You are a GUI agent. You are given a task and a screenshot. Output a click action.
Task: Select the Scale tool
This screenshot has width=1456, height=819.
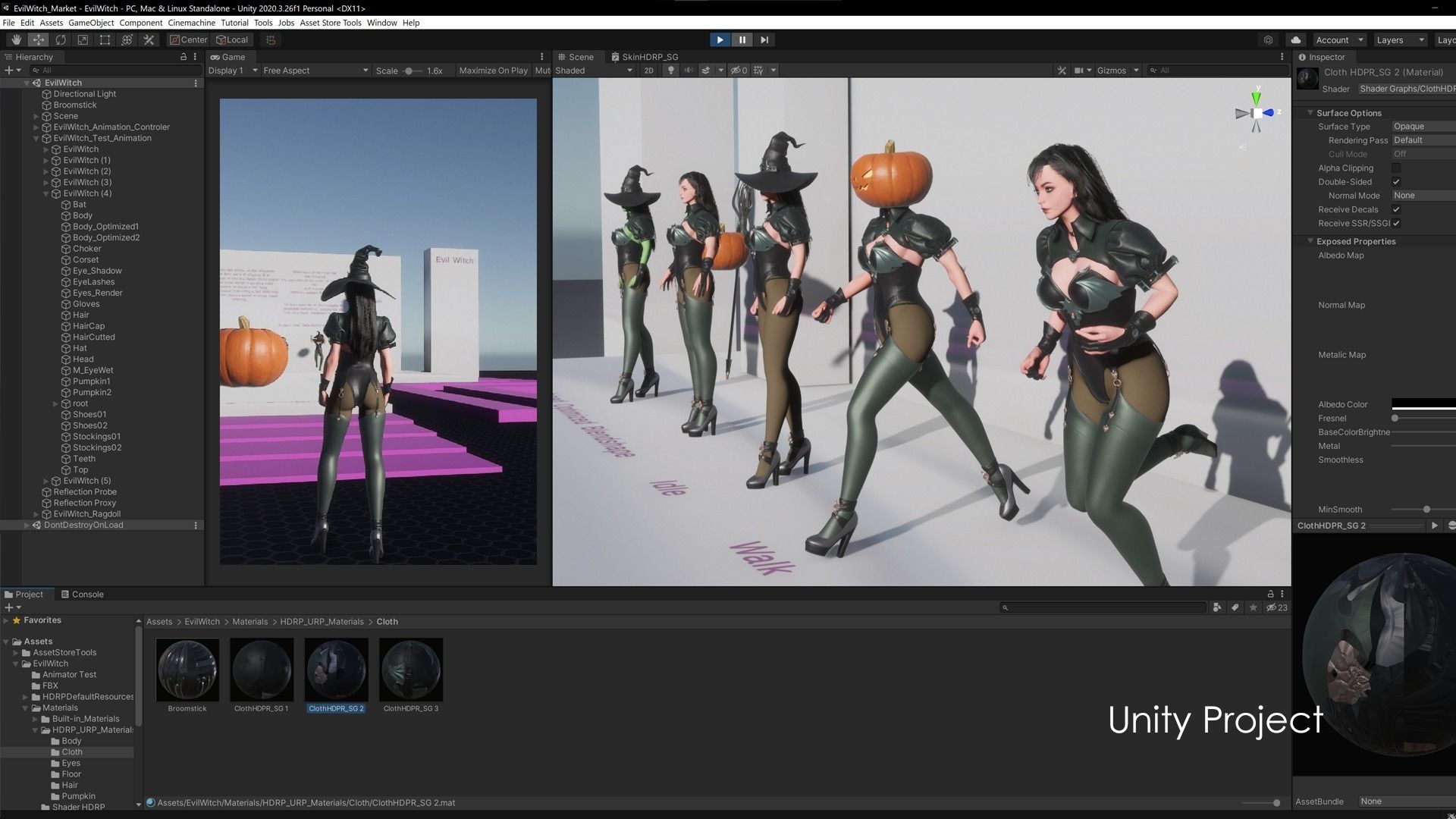click(x=83, y=39)
